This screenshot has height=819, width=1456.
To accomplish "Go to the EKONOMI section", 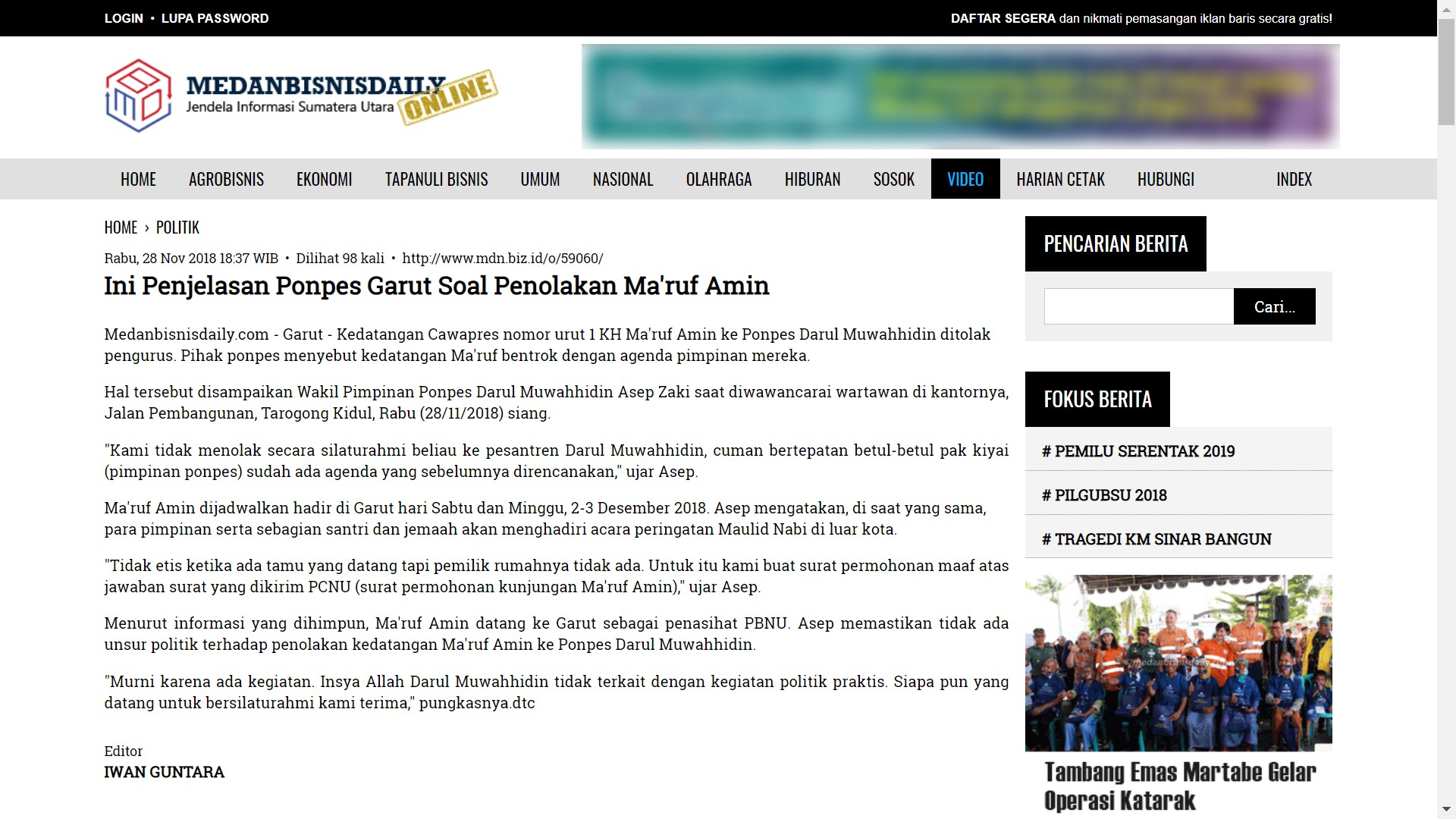I will [324, 180].
